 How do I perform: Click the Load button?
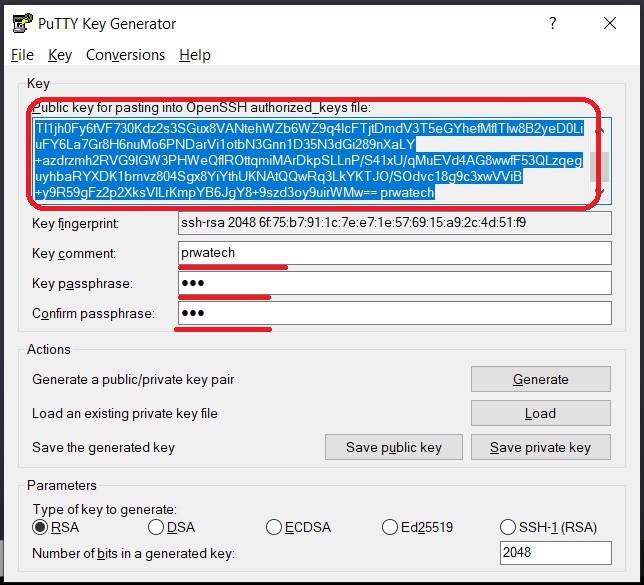point(540,413)
